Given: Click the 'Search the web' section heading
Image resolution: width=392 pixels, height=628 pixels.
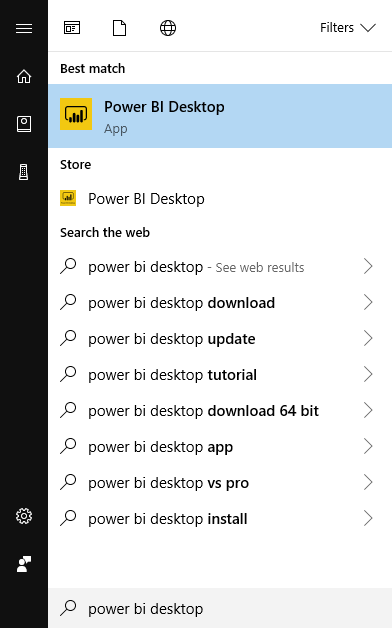Looking at the screenshot, I should pos(105,232).
